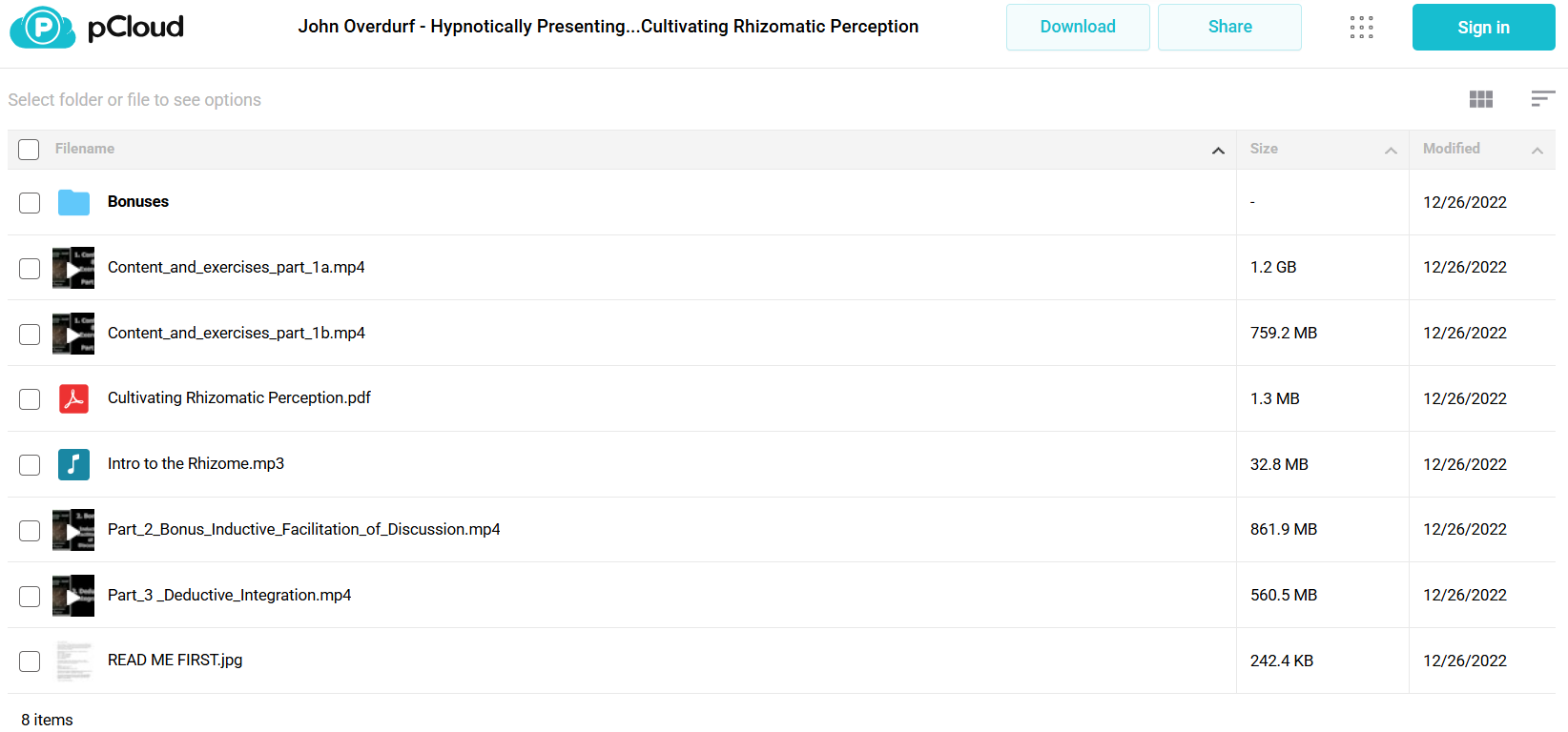Check the Bonuses folder checkbox
The width and height of the screenshot is (1568, 732).
coord(30,203)
